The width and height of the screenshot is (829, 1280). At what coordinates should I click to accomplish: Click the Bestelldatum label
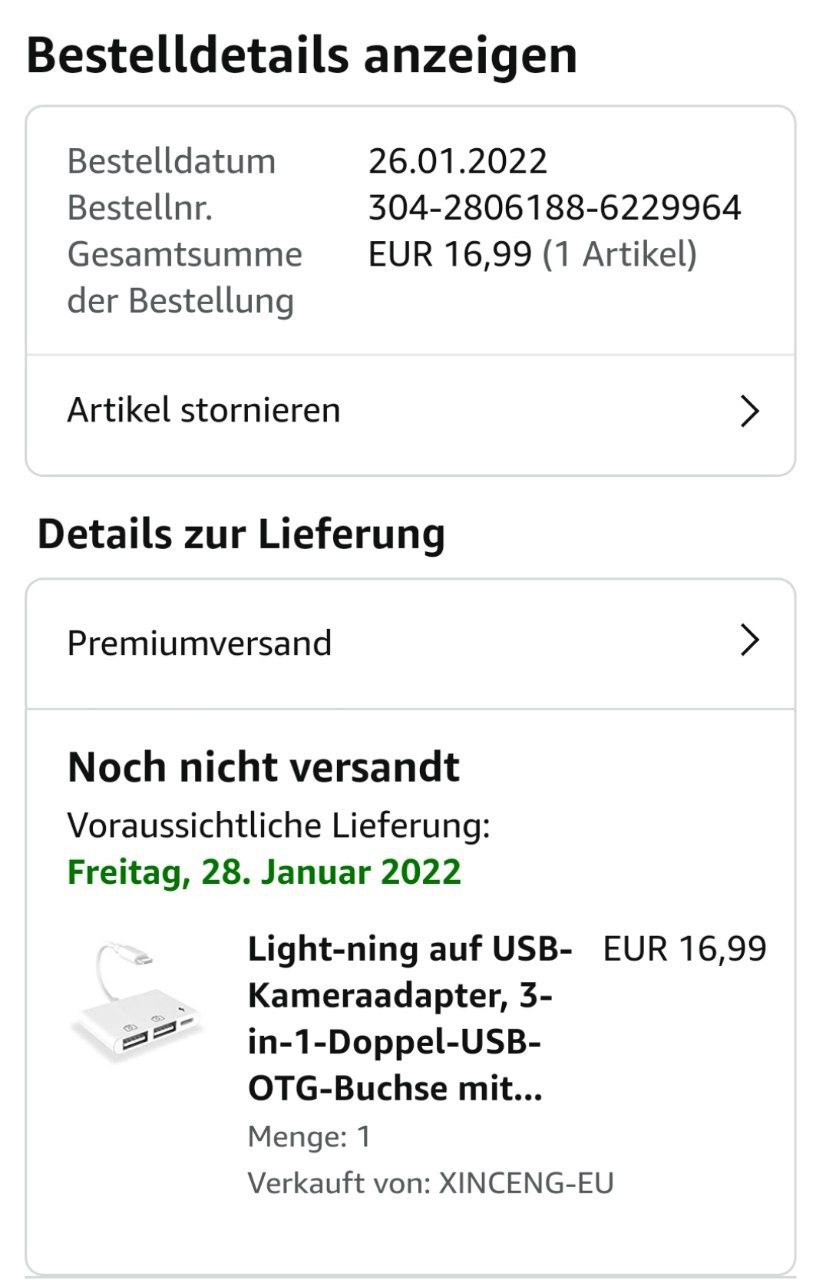tap(171, 161)
